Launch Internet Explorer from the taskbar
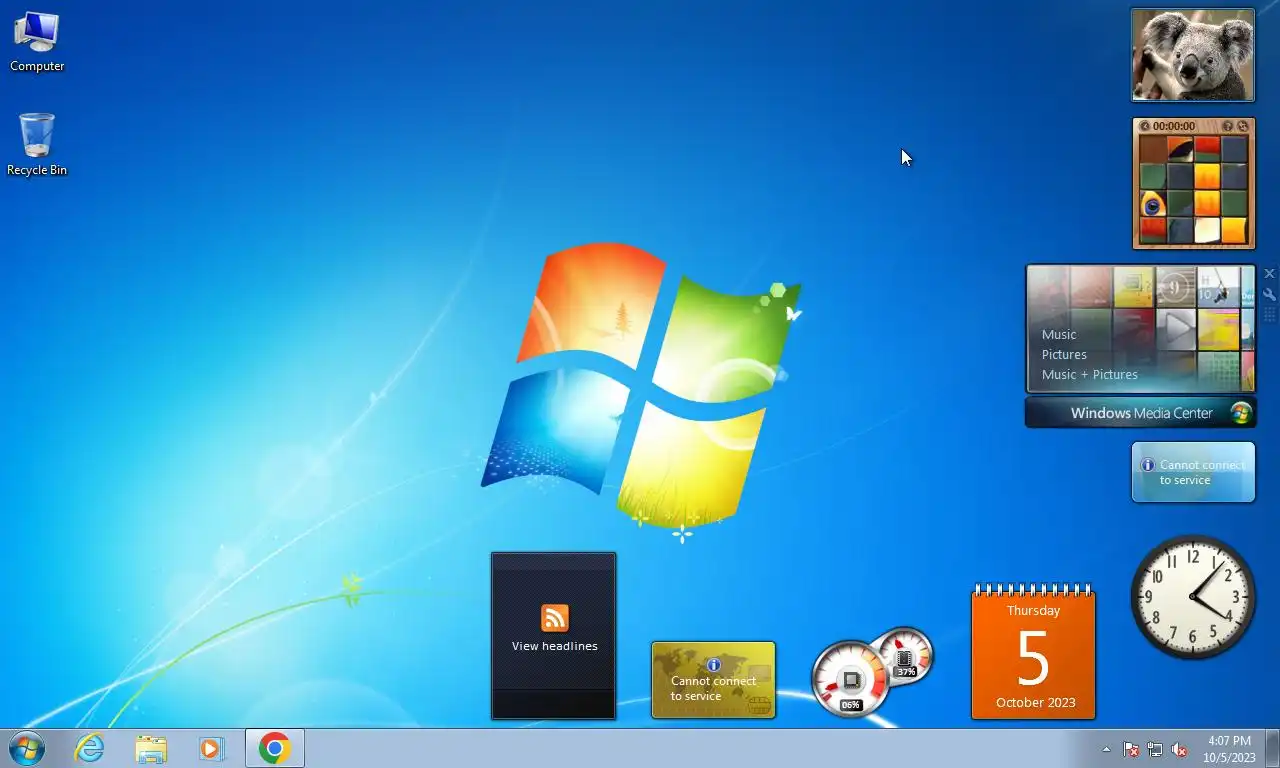The width and height of the screenshot is (1280, 768). tap(90, 748)
